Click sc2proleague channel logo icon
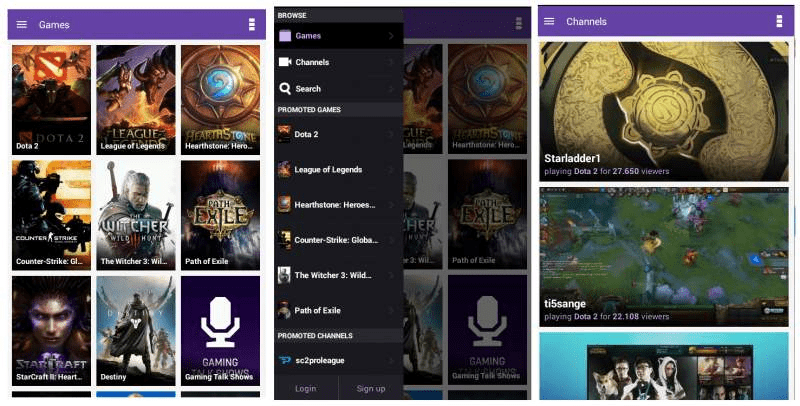This screenshot has height=406, width=800. (285, 361)
